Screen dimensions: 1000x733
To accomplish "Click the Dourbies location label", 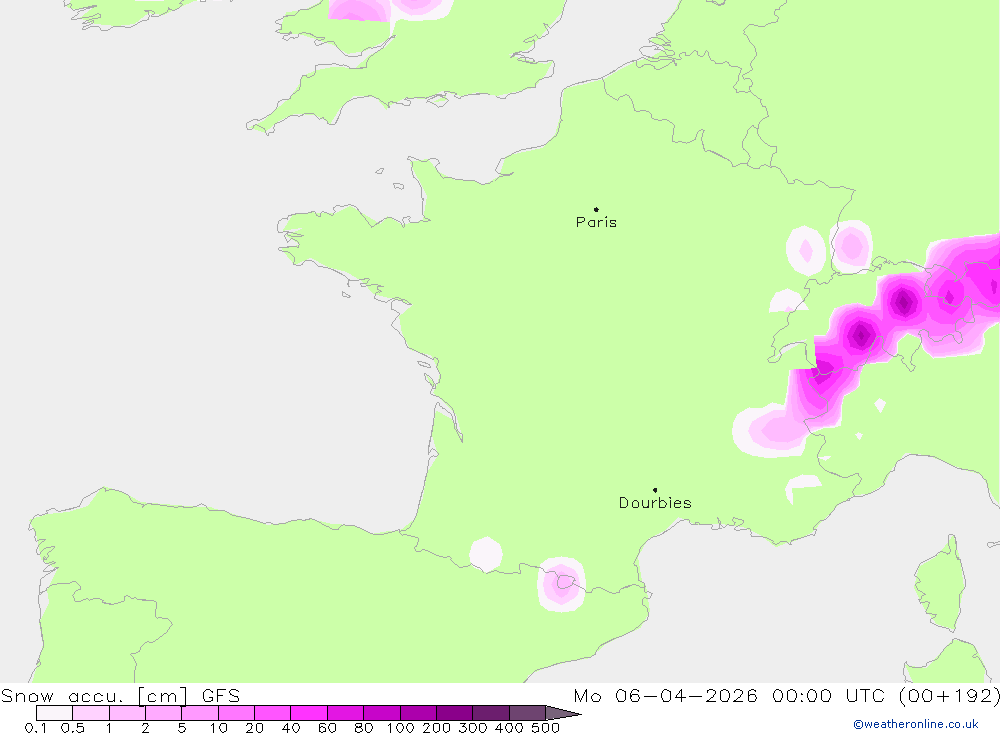I will click(655, 503).
